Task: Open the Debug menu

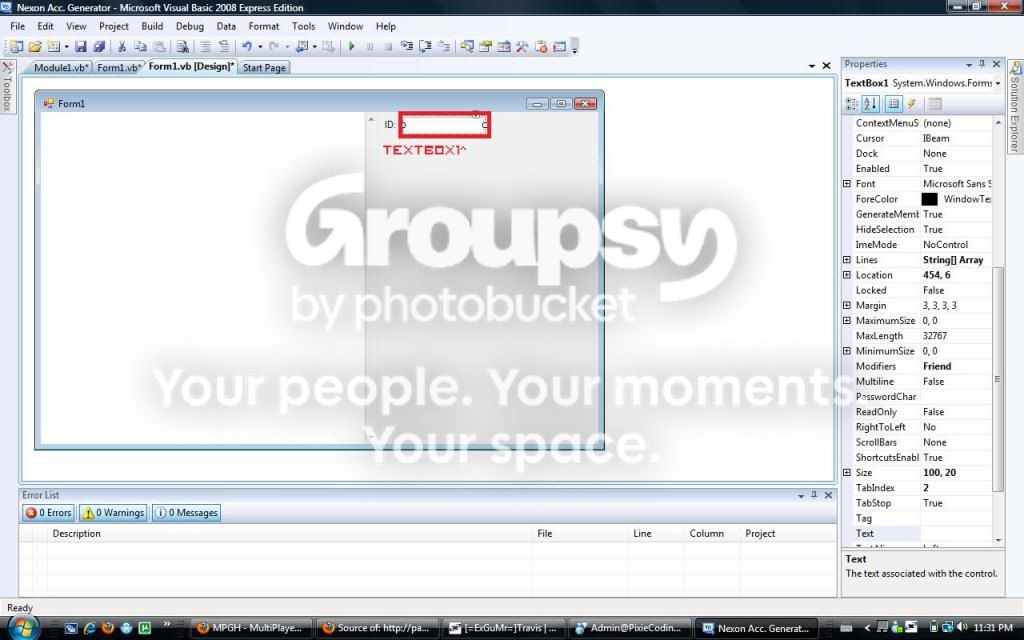Action: (189, 26)
